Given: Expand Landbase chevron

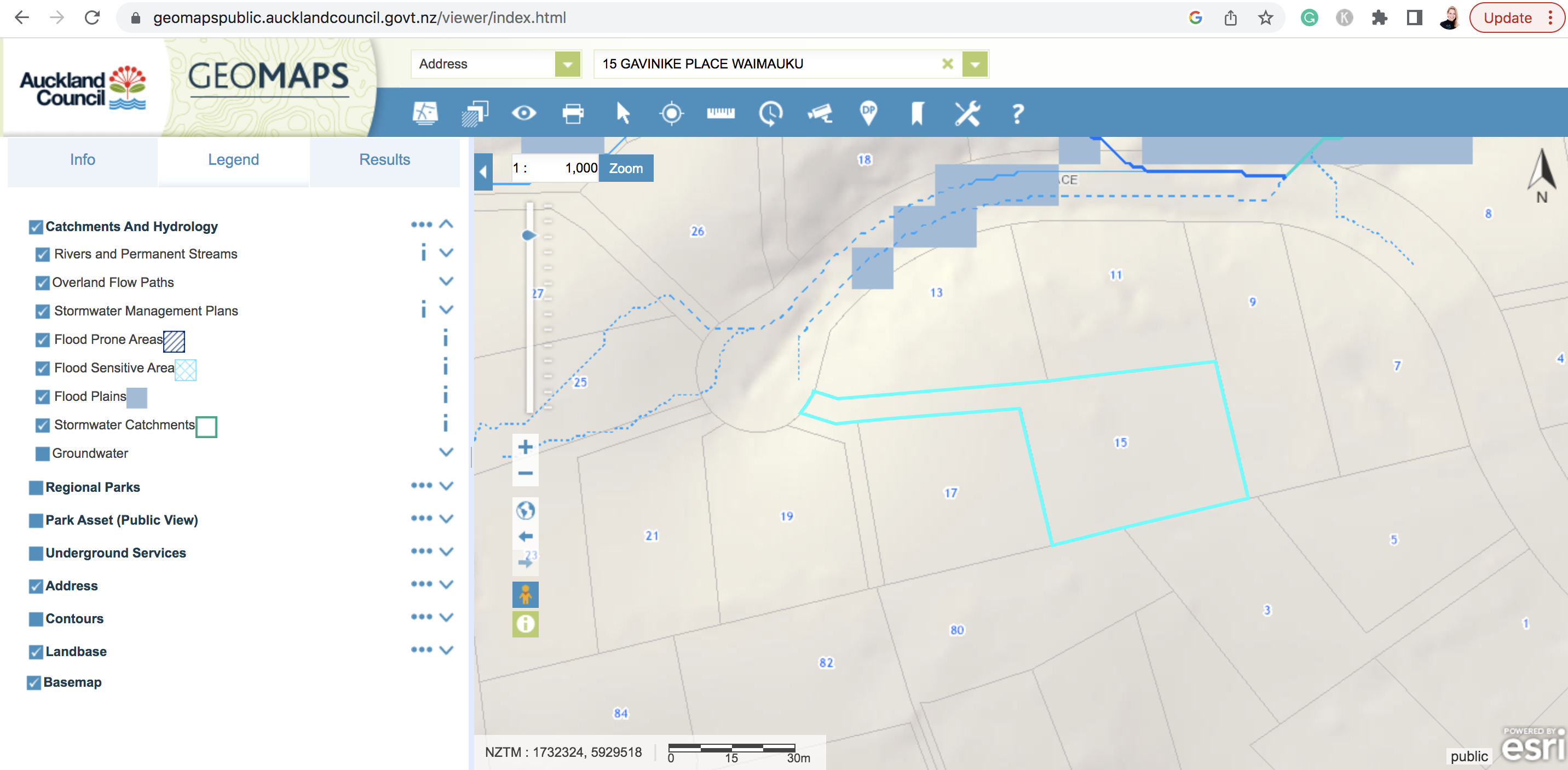Looking at the screenshot, I should [446, 650].
